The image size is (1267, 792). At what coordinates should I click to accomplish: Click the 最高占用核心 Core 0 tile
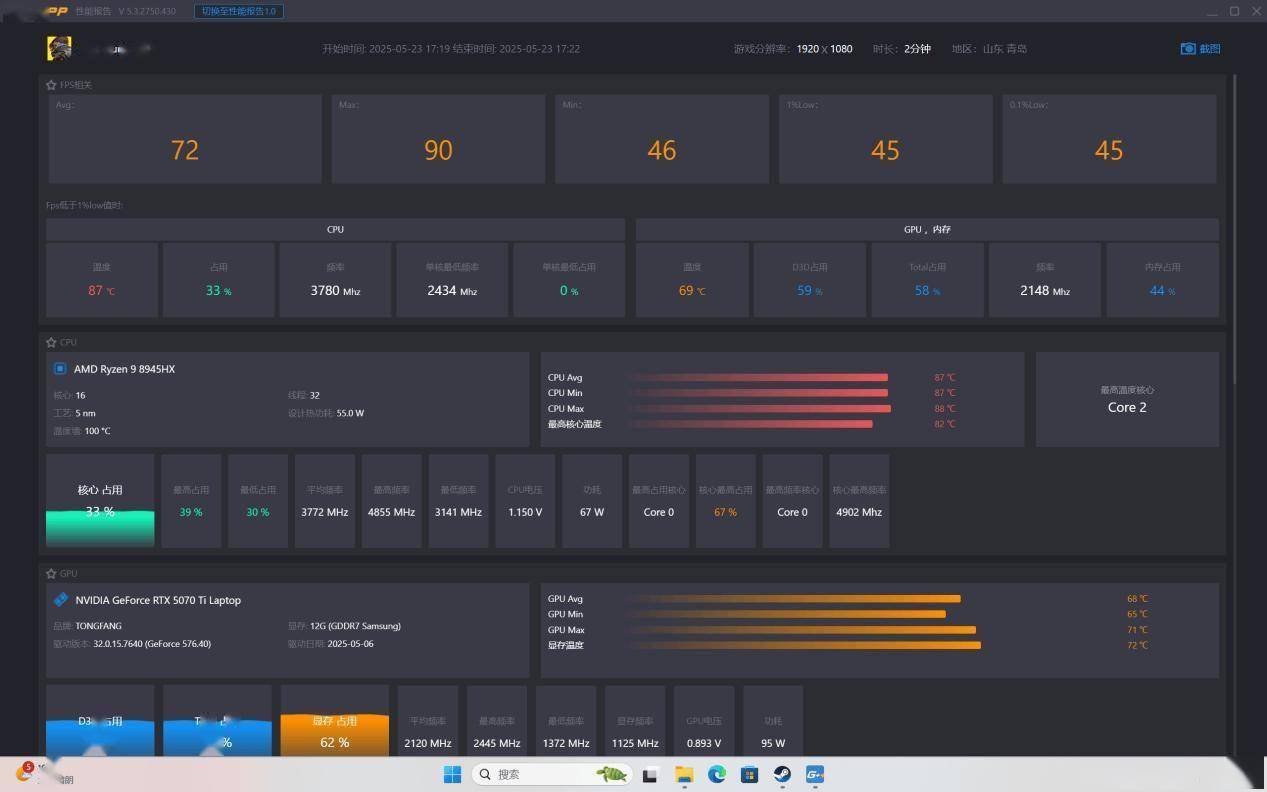[659, 501]
